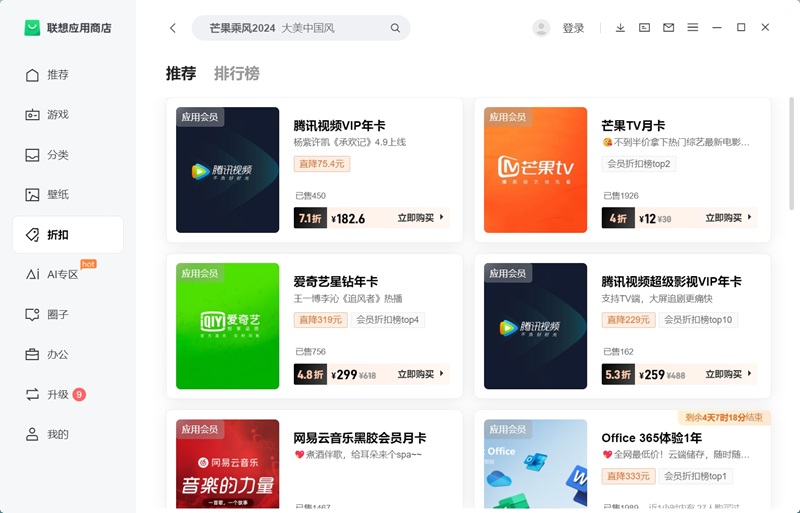Click the 已售1926 sold count

(x=621, y=196)
